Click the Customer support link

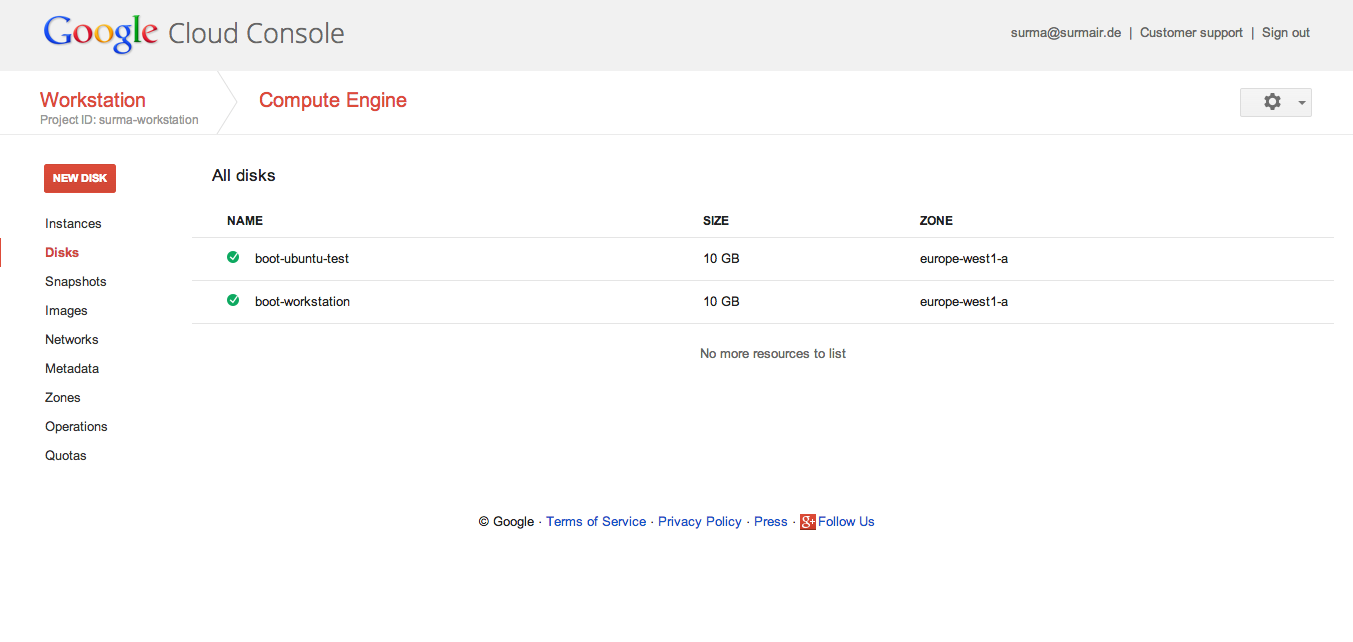click(x=1191, y=33)
